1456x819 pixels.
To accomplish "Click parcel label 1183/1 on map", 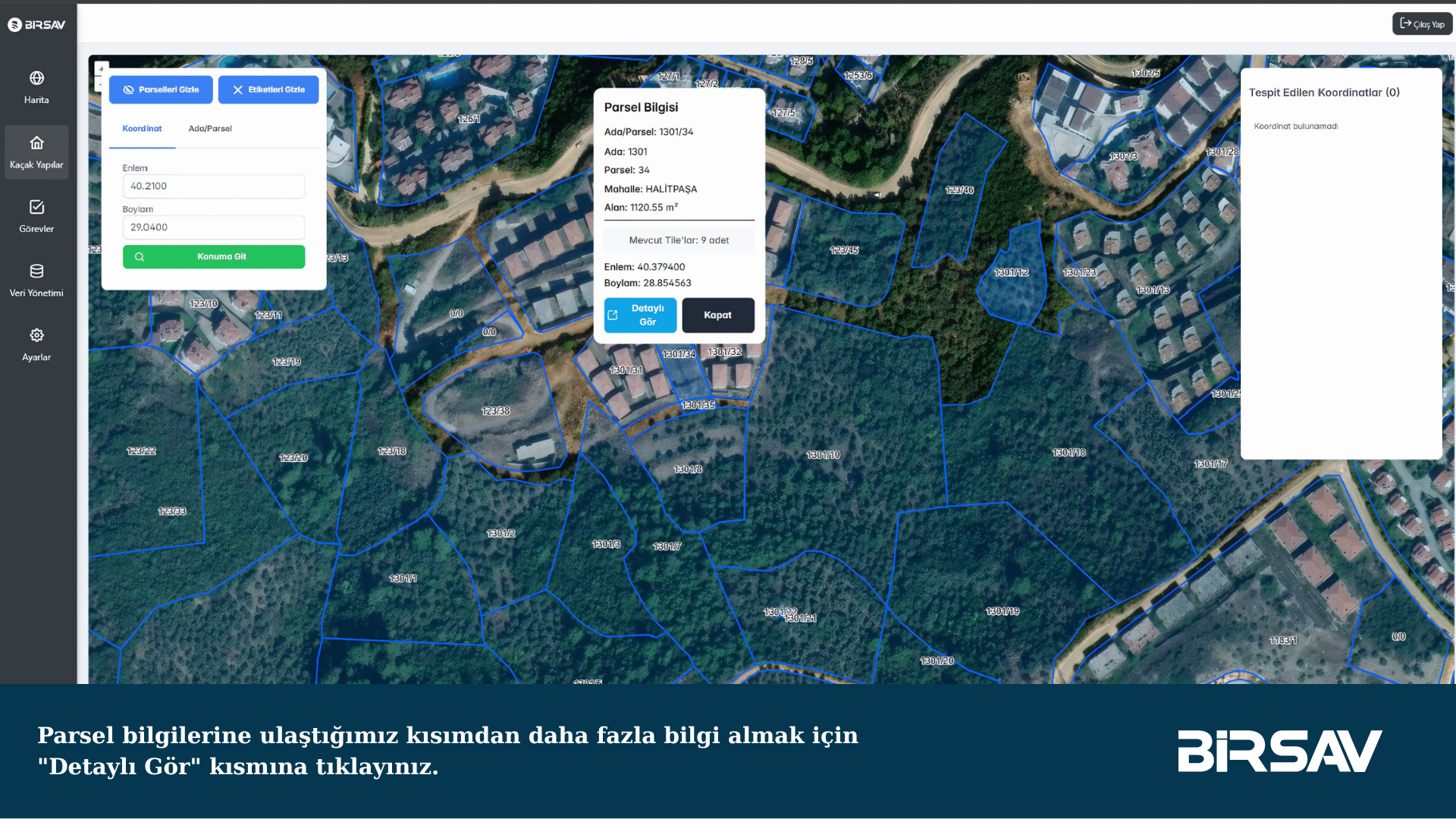I will (x=1282, y=641).
